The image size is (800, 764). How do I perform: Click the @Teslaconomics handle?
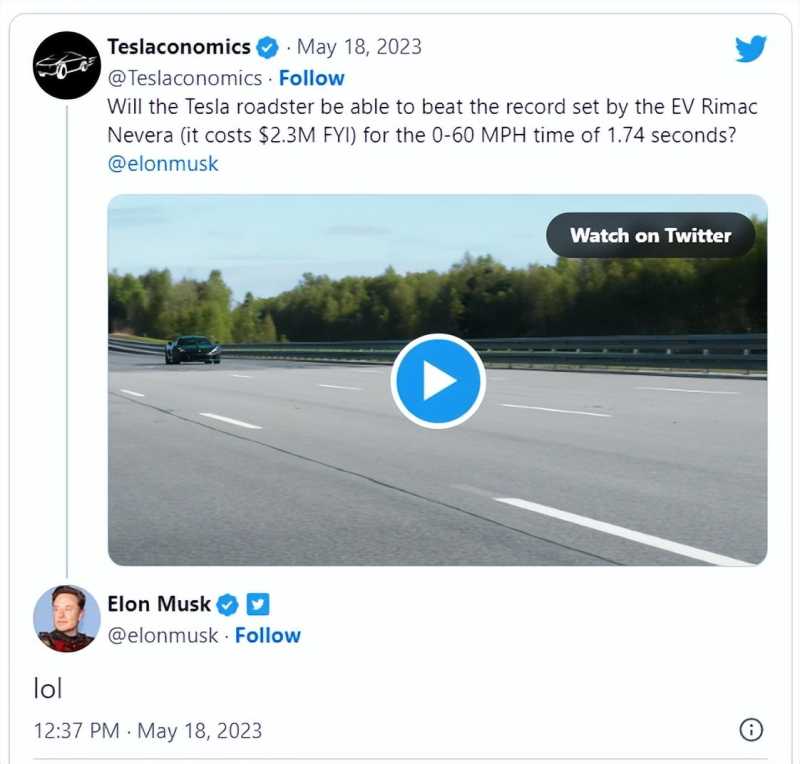click(x=184, y=78)
